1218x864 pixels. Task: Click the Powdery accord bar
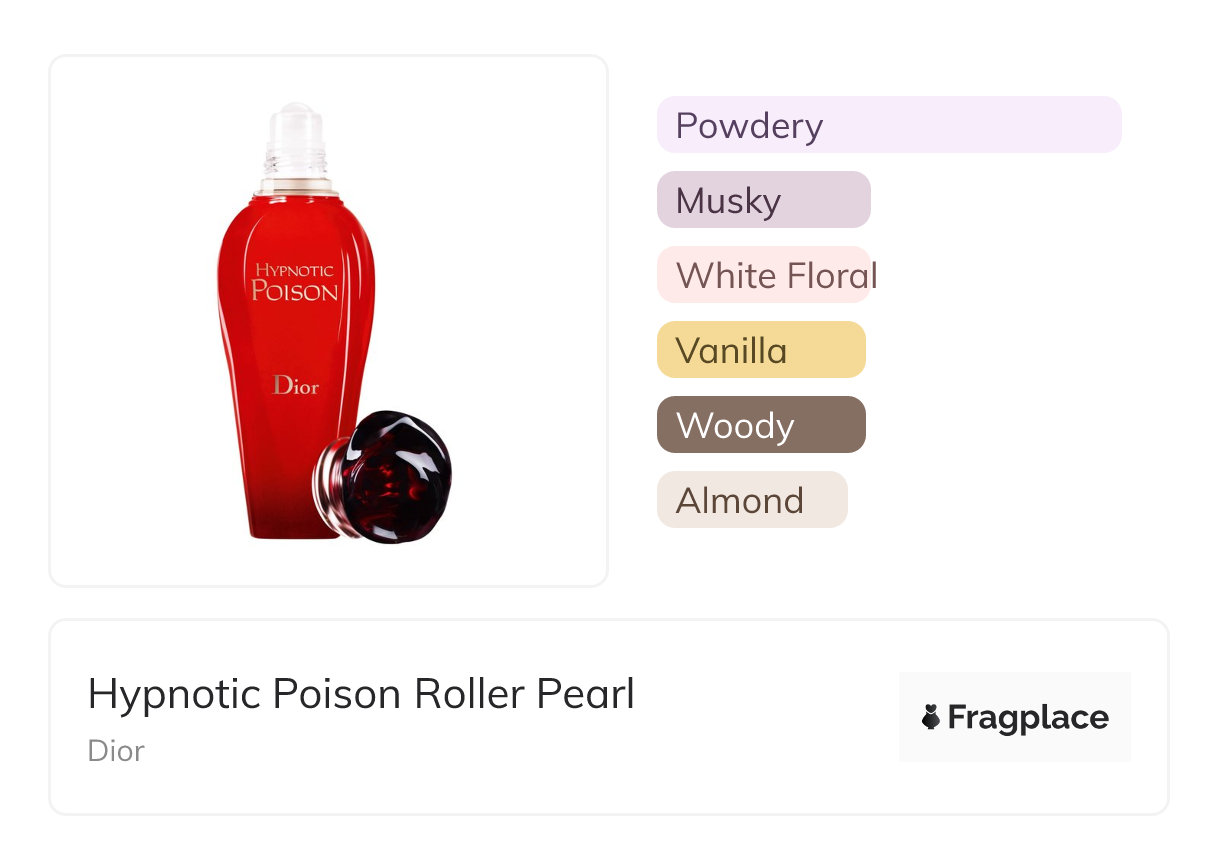click(889, 125)
